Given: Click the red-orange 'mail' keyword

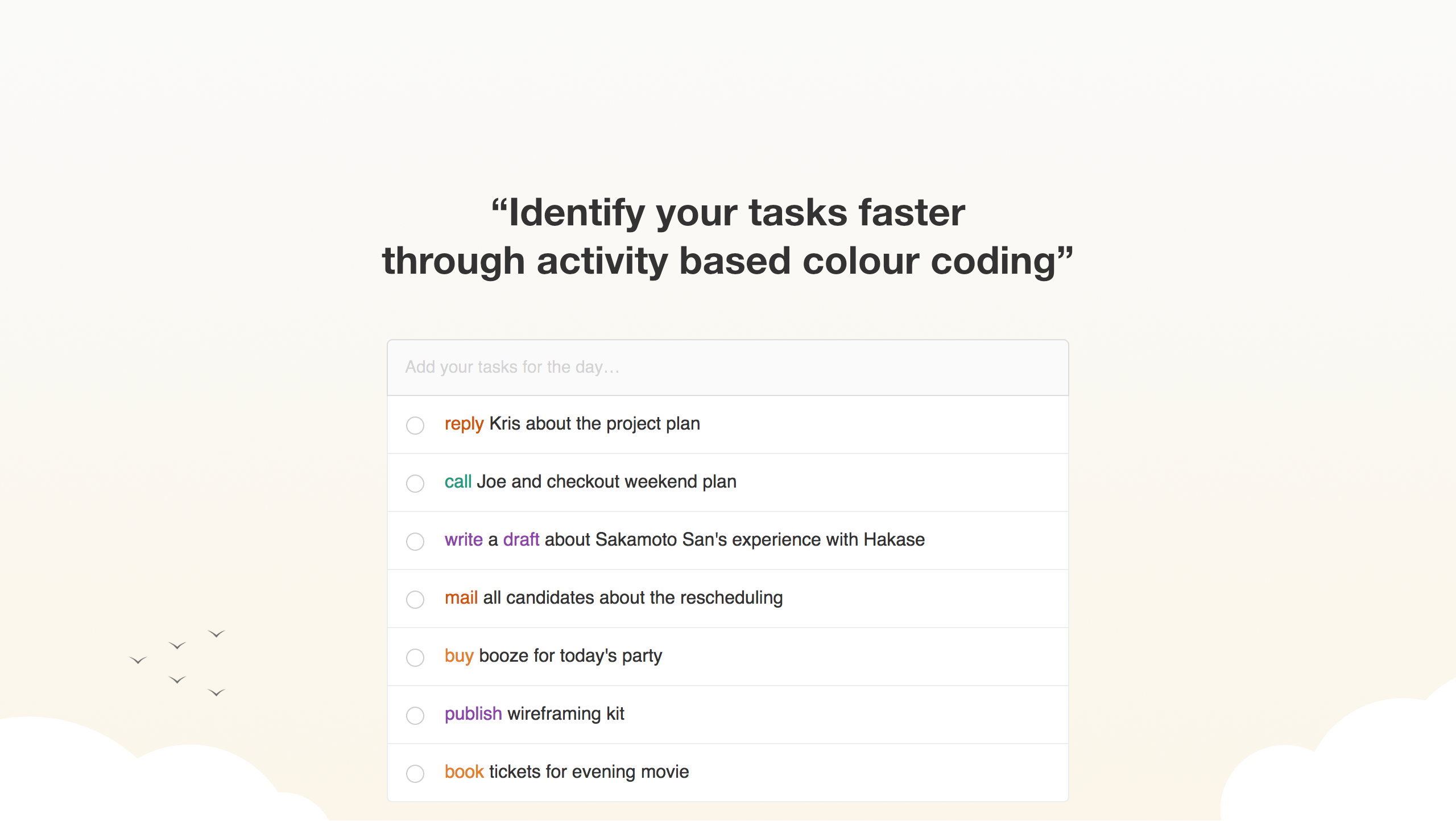Looking at the screenshot, I should pos(461,598).
